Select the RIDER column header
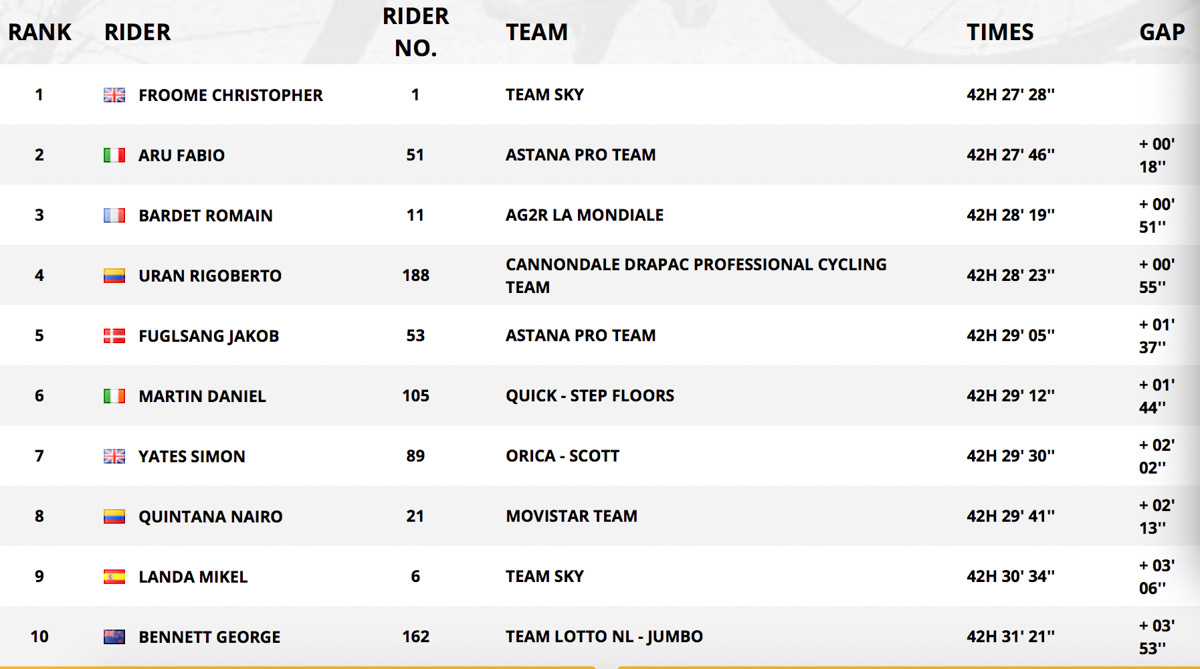The height and width of the screenshot is (669, 1200). tap(137, 32)
